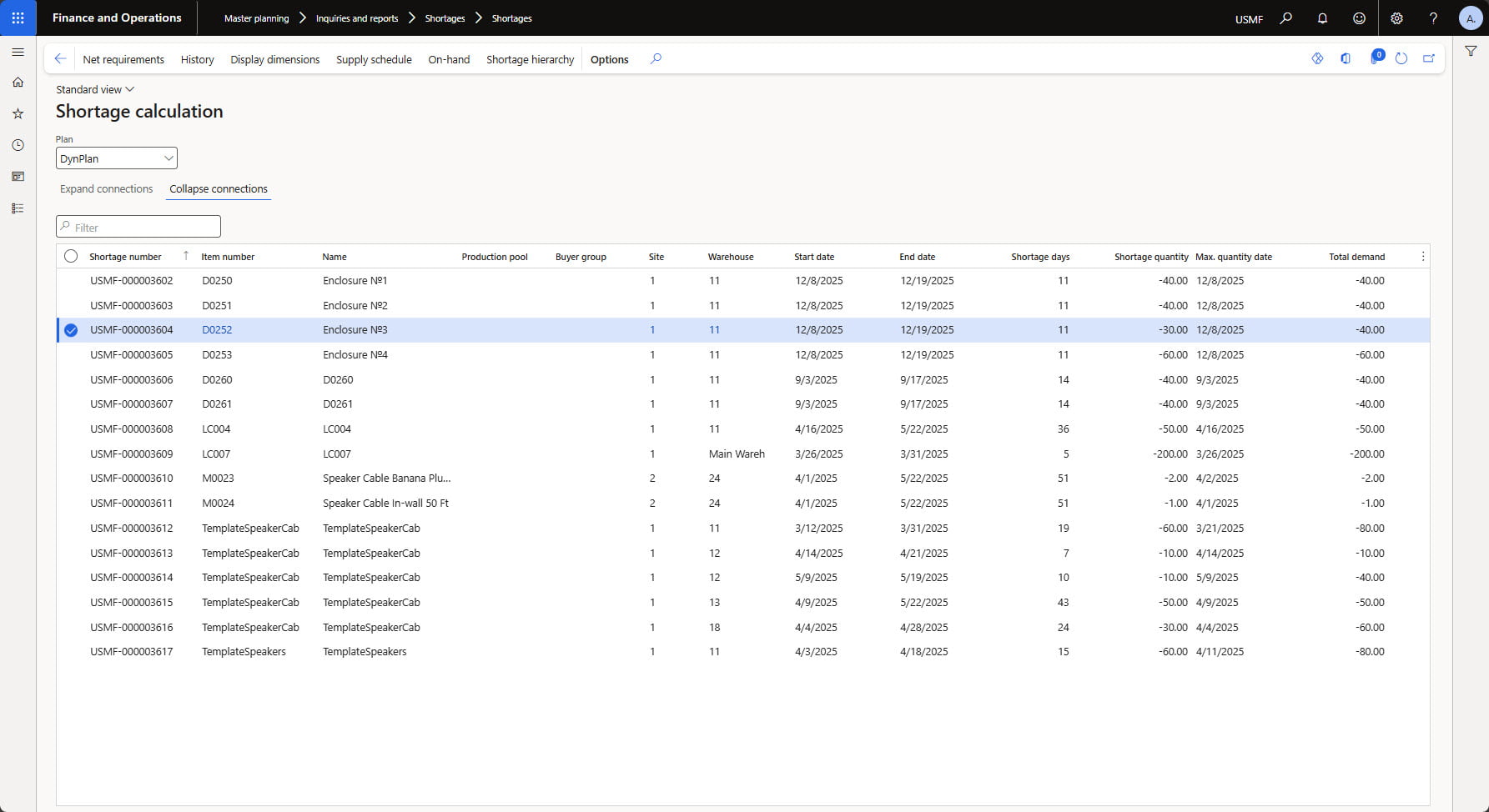Open the app launcher waffle icon
Screen dimensions: 1489x812
18,18
